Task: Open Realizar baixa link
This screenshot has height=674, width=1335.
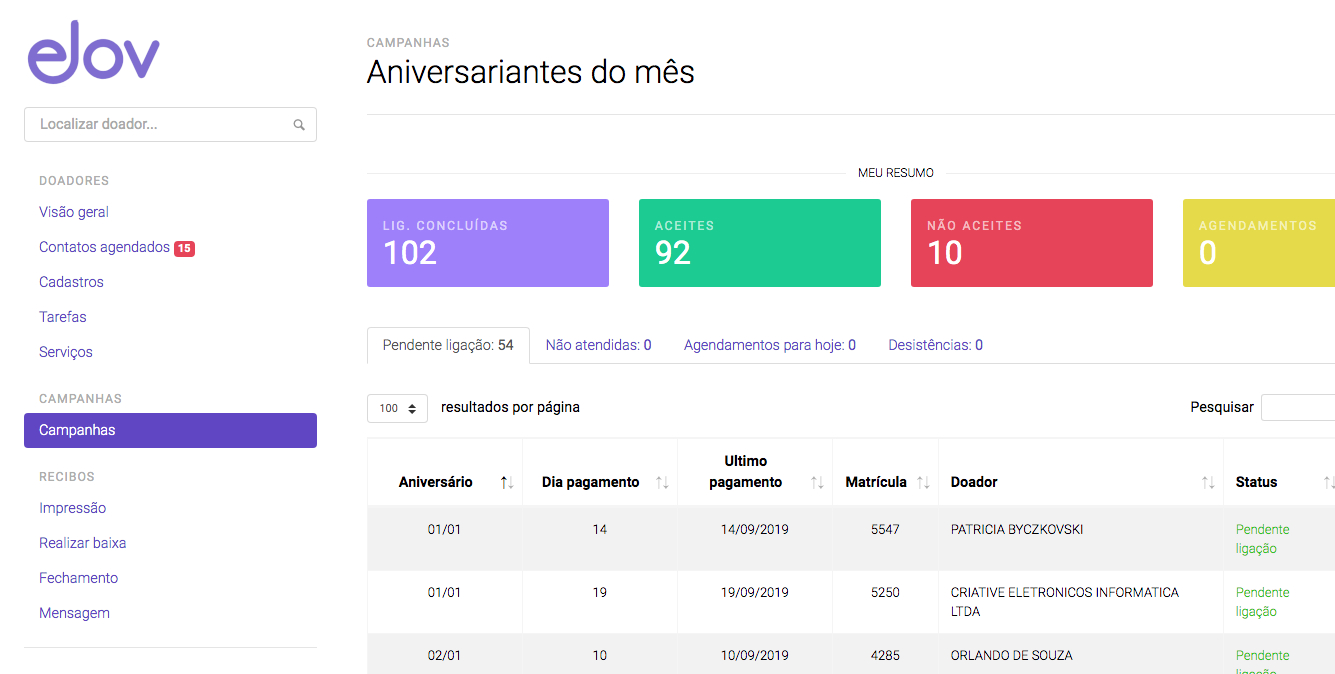Action: [x=82, y=543]
